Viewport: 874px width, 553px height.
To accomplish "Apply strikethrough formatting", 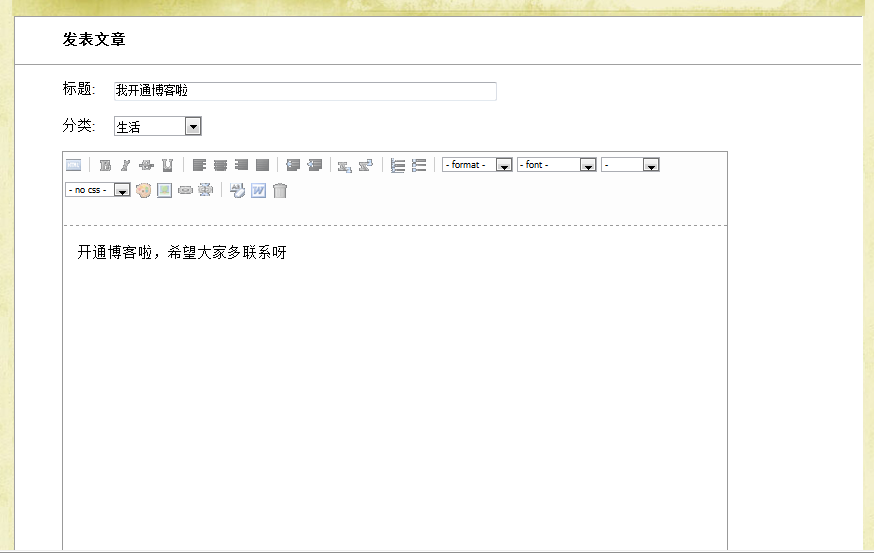I will point(147,165).
